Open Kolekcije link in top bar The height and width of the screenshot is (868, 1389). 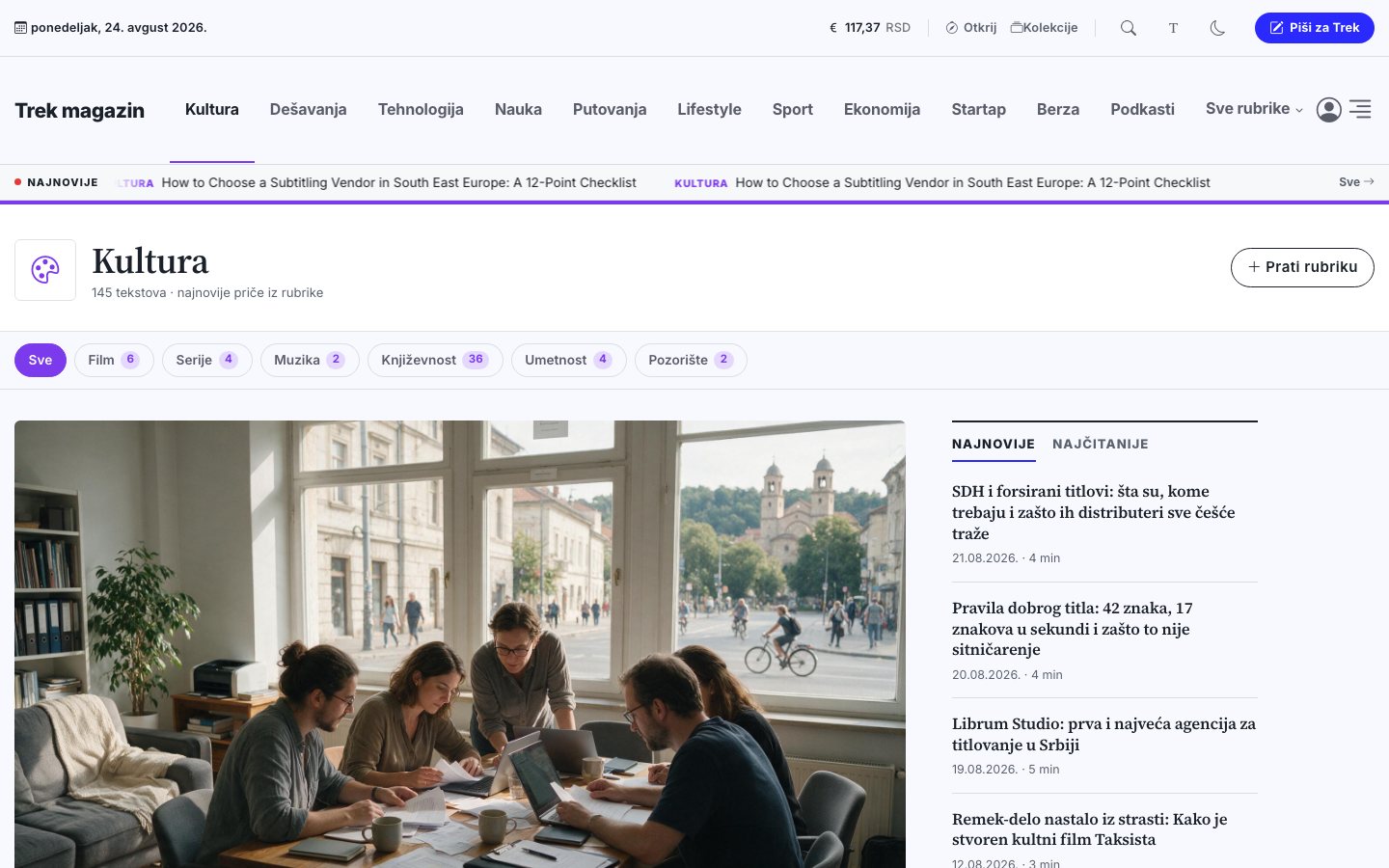point(1044,28)
